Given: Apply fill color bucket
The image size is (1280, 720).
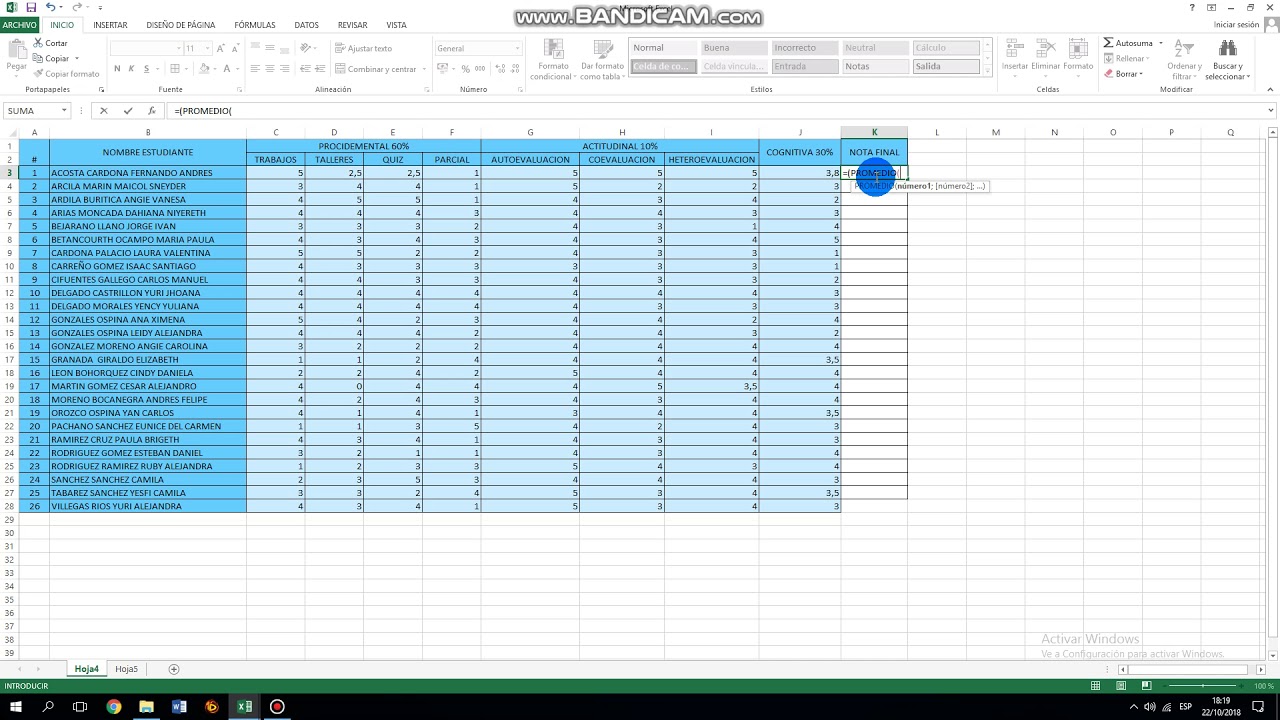Looking at the screenshot, I should coord(204,68).
